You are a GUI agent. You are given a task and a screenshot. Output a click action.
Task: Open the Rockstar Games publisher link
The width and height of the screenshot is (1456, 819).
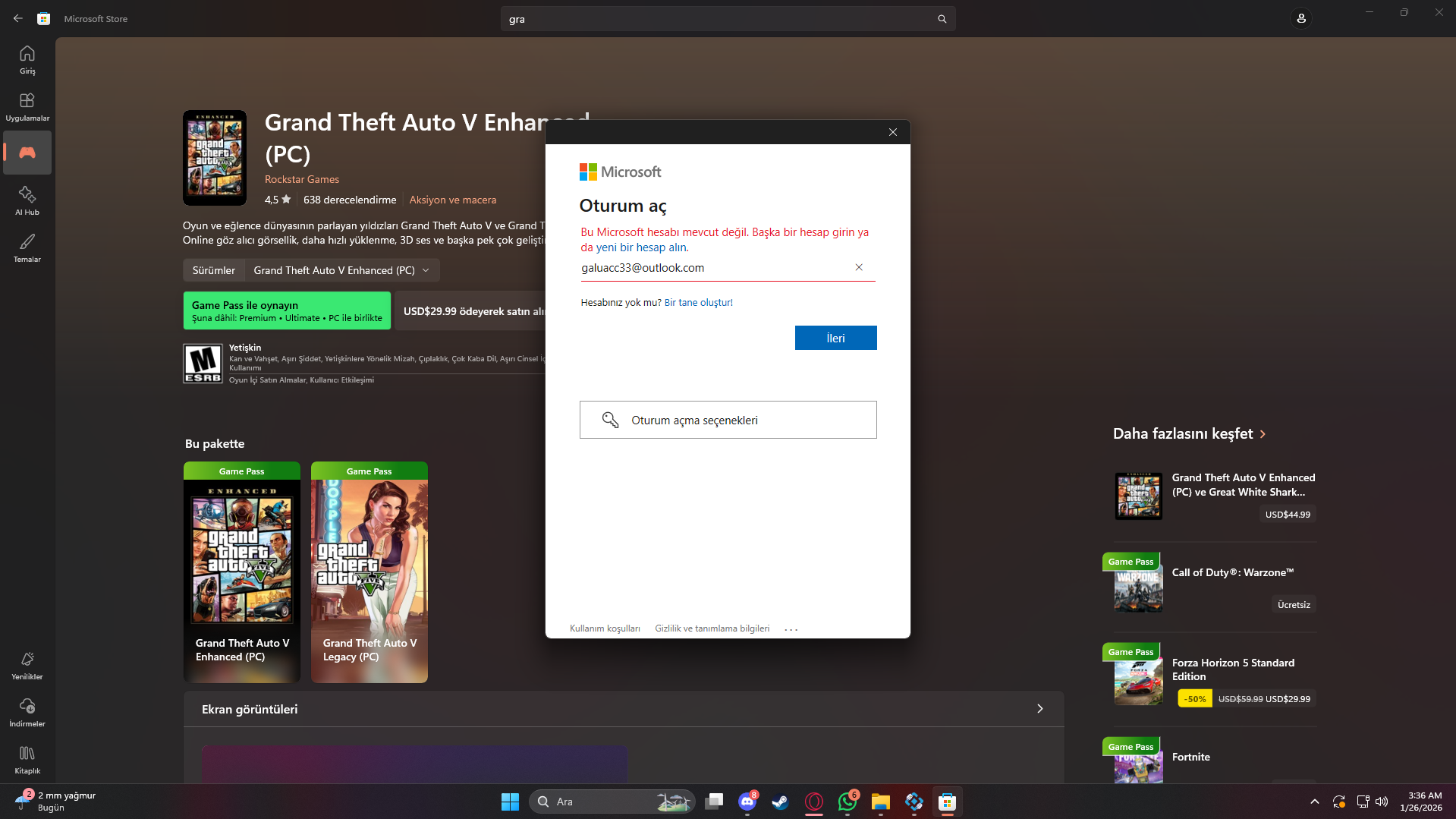(302, 179)
